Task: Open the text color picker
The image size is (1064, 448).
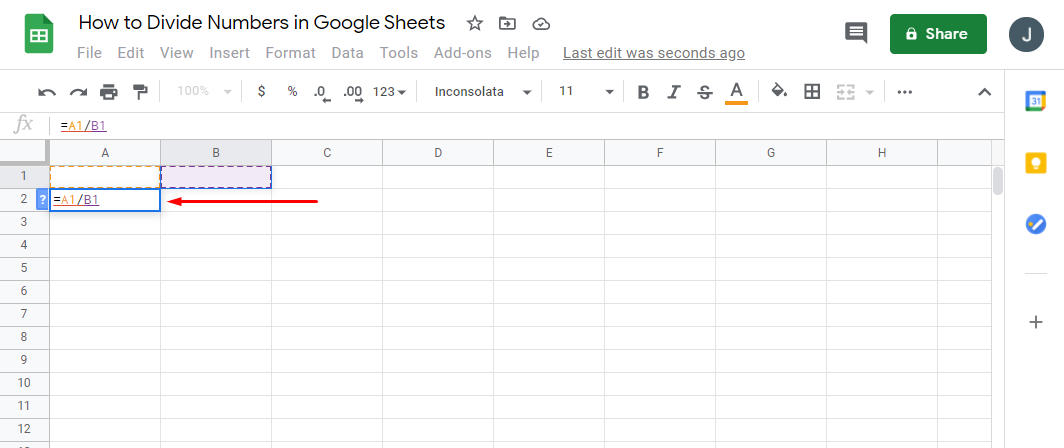Action: (736, 92)
